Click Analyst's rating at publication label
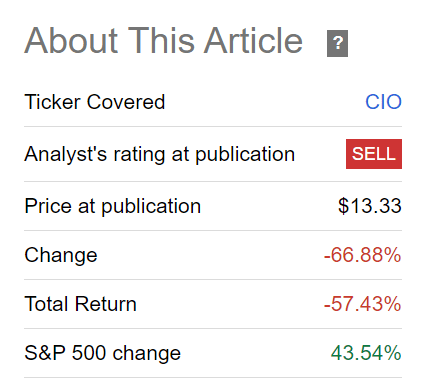The width and height of the screenshot is (422, 382). point(160,155)
